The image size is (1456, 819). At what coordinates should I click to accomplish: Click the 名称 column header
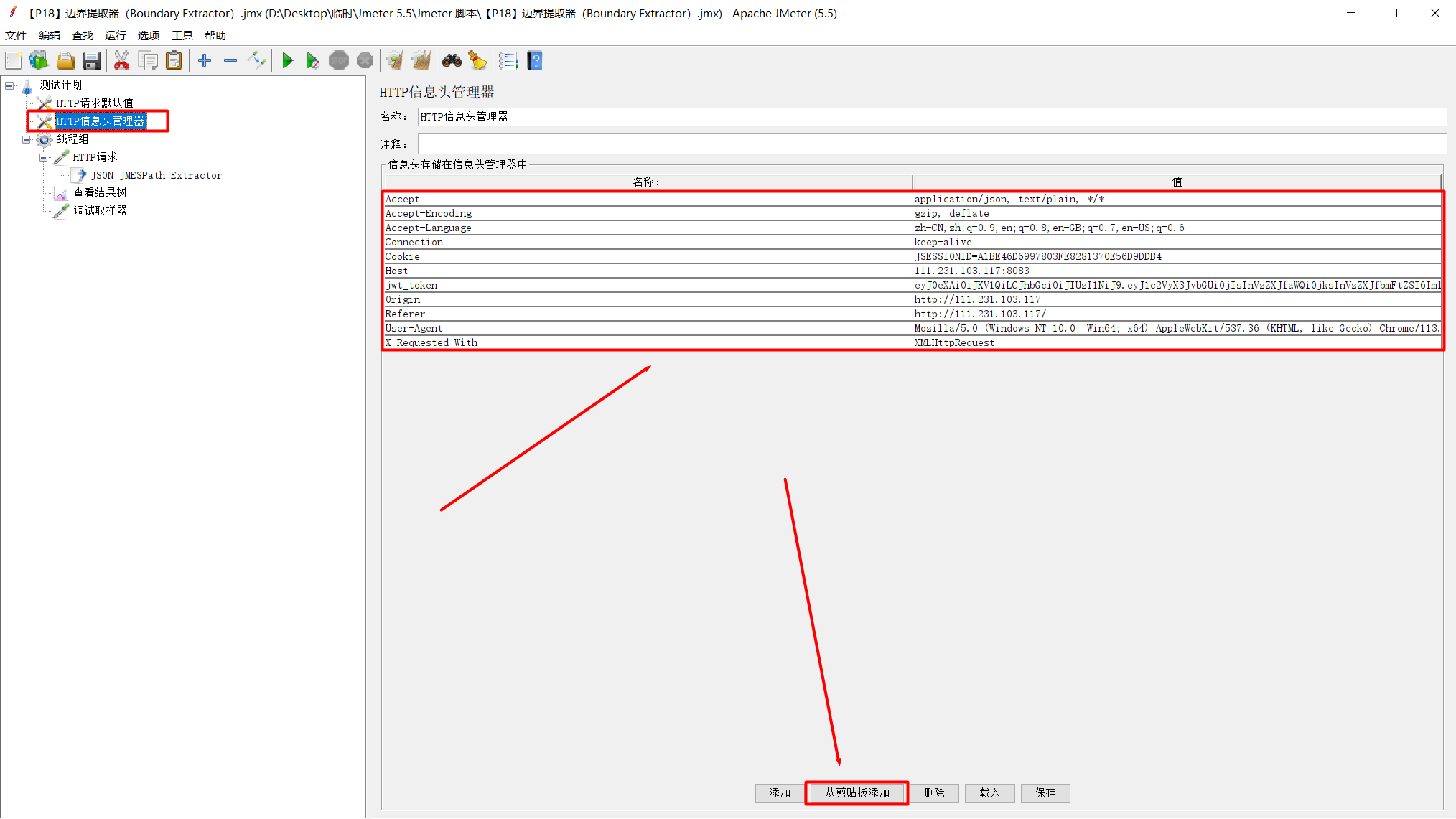648,182
